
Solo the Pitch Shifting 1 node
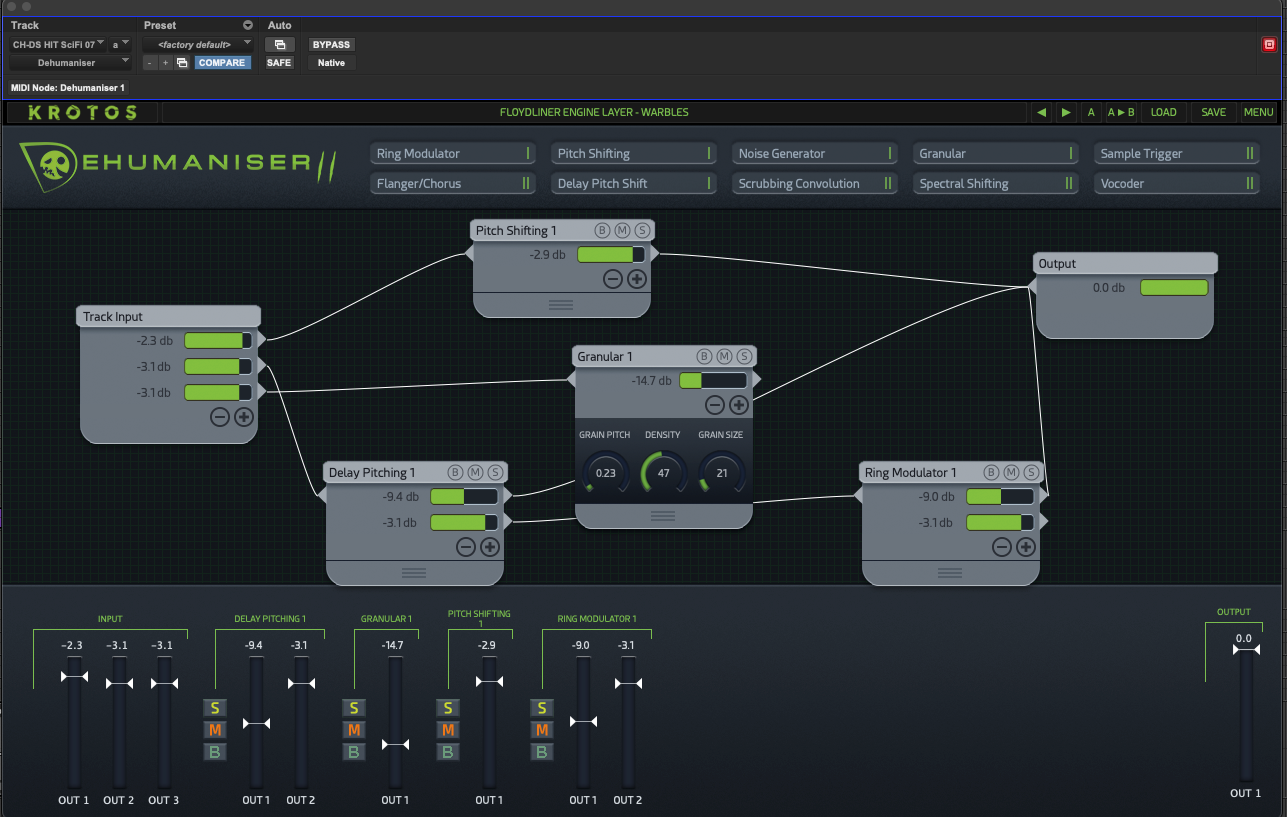point(642,230)
